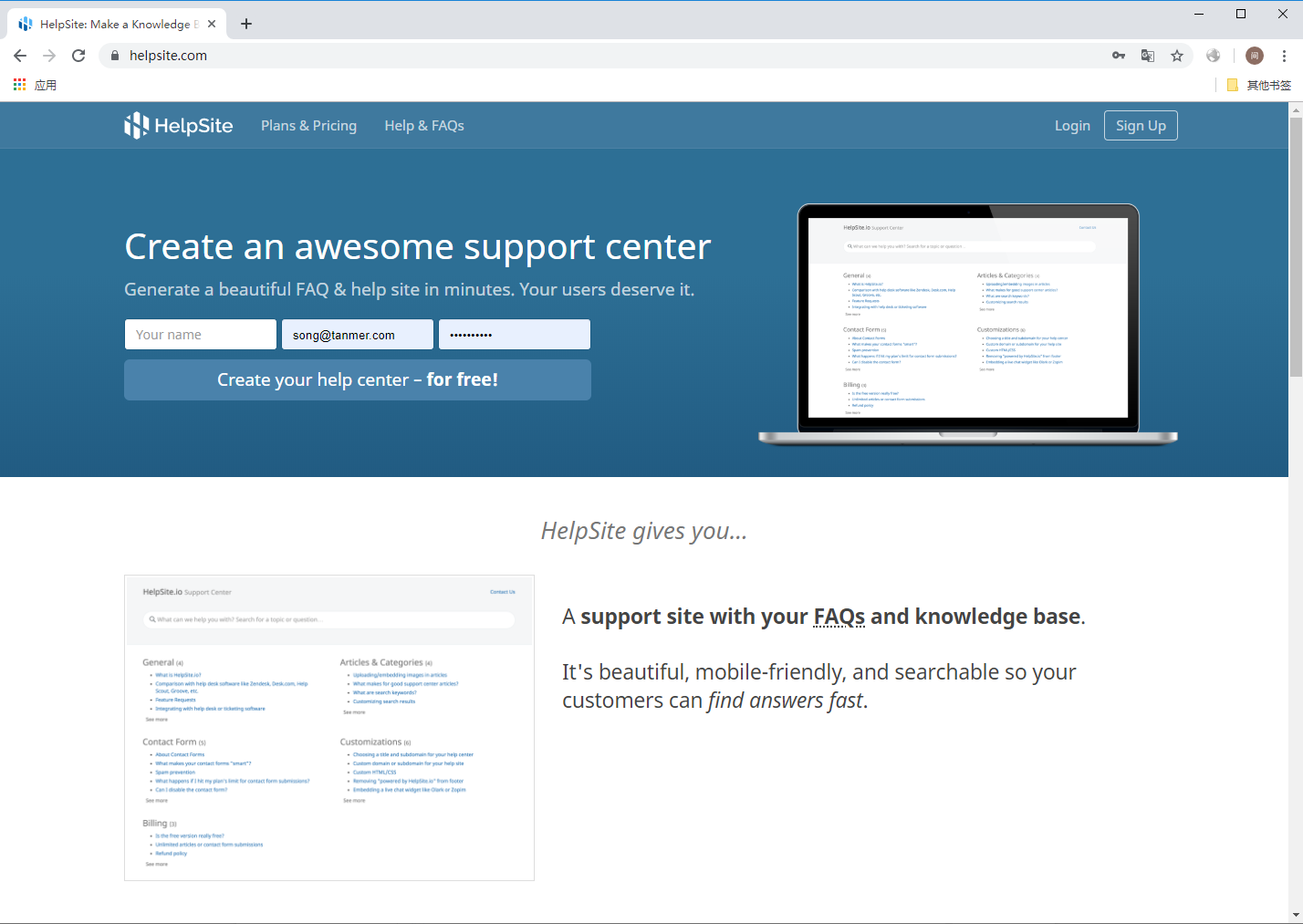Click the site padlock icon
The height and width of the screenshot is (924, 1303).
(115, 56)
